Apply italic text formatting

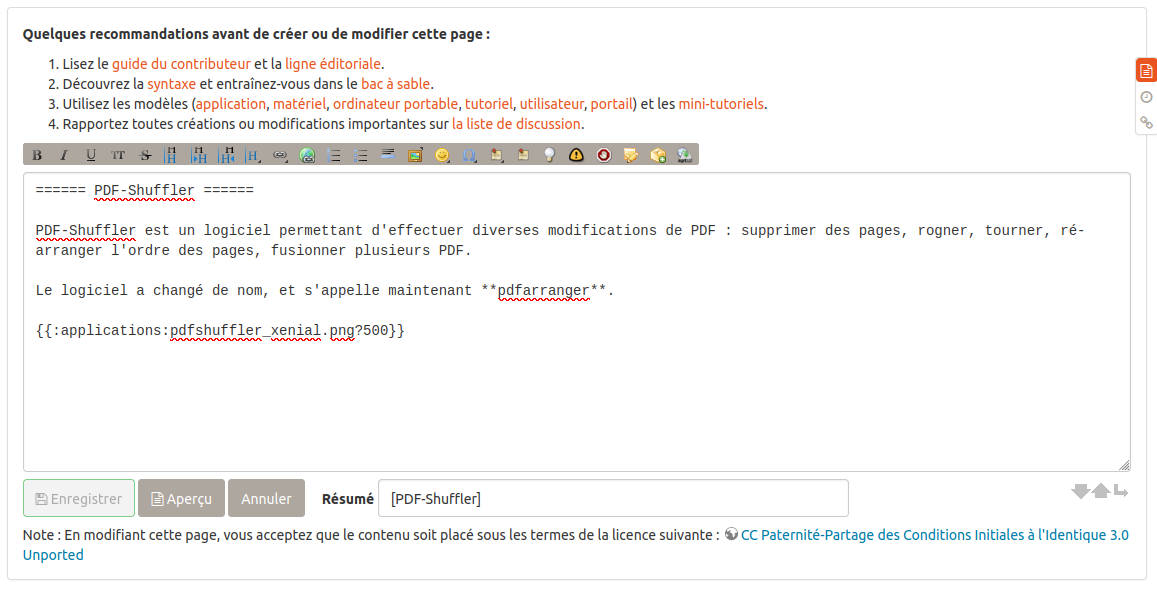point(64,155)
